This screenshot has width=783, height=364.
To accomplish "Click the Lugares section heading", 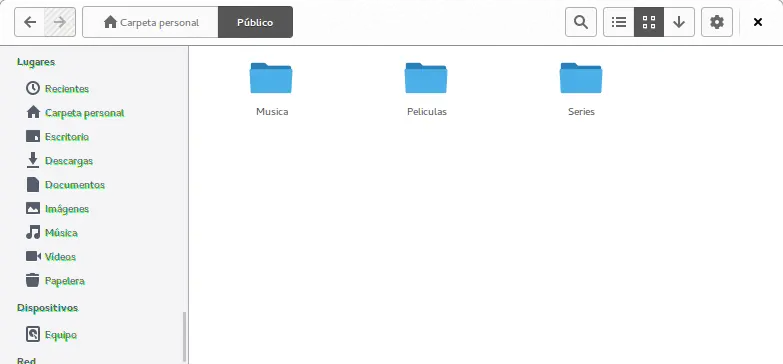I will point(36,62).
